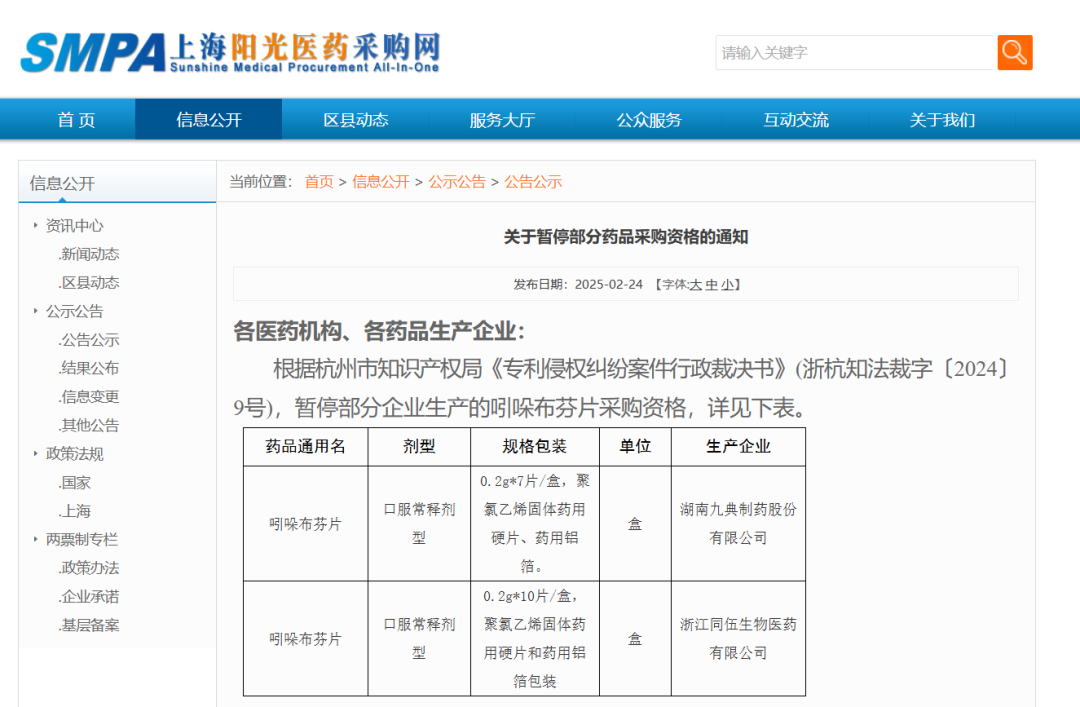
Task: Open 公众服务 in the top navigation
Action: [649, 120]
